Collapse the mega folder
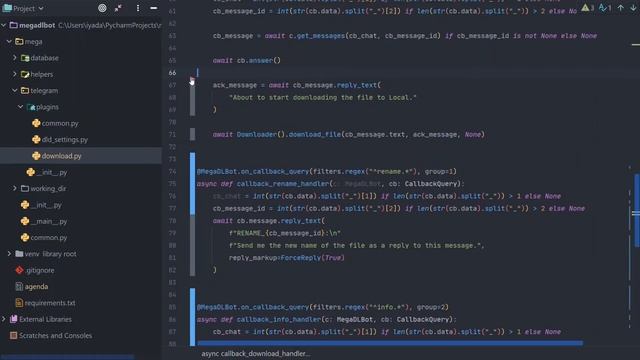Screen dimensions: 640x360 [x=9, y=42]
